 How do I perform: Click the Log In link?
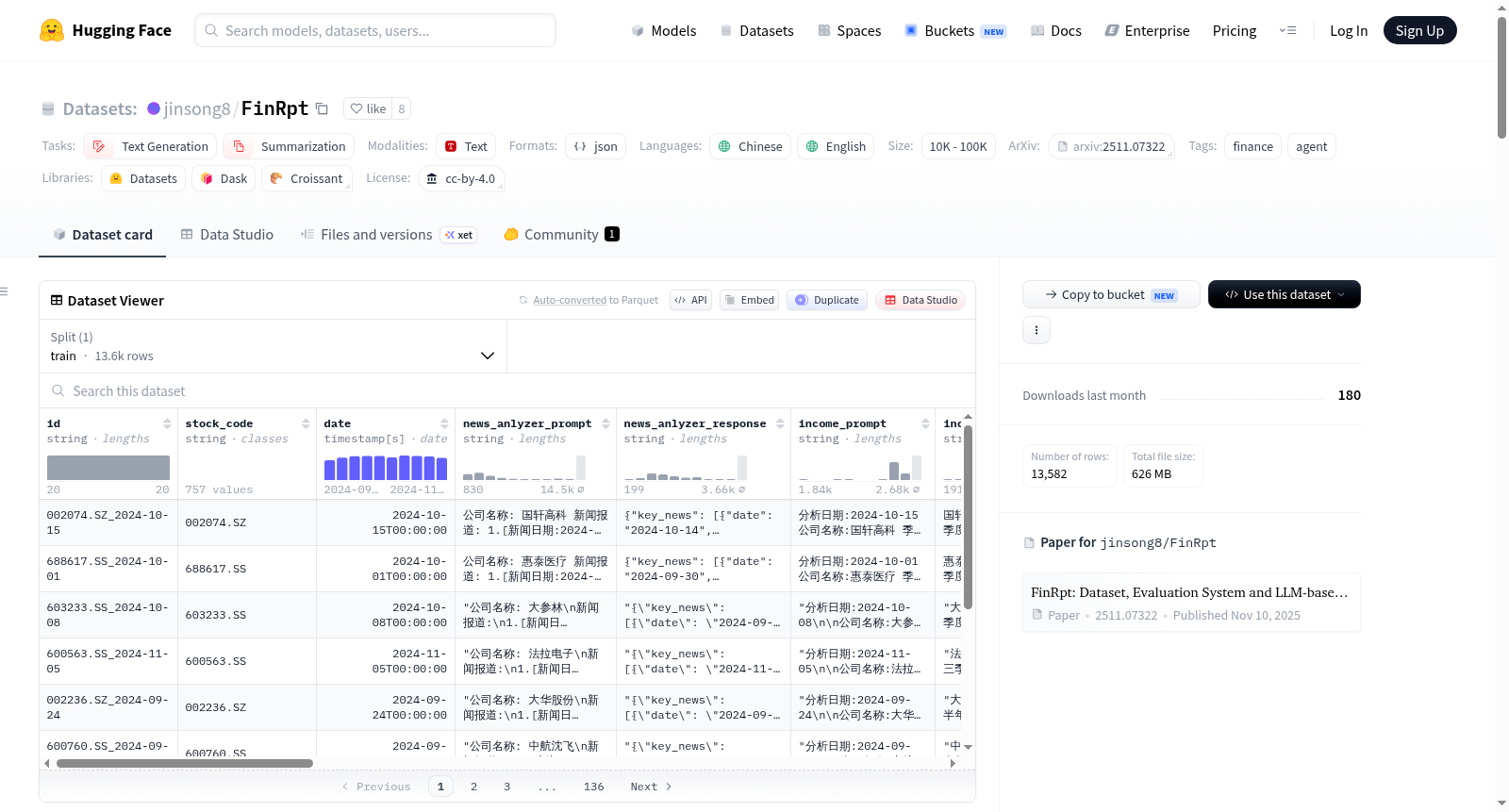click(x=1348, y=30)
